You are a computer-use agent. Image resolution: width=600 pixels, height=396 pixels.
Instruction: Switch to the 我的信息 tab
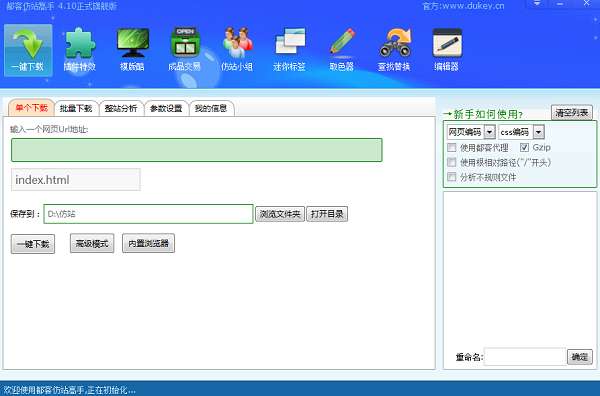pyautogui.click(x=211, y=109)
